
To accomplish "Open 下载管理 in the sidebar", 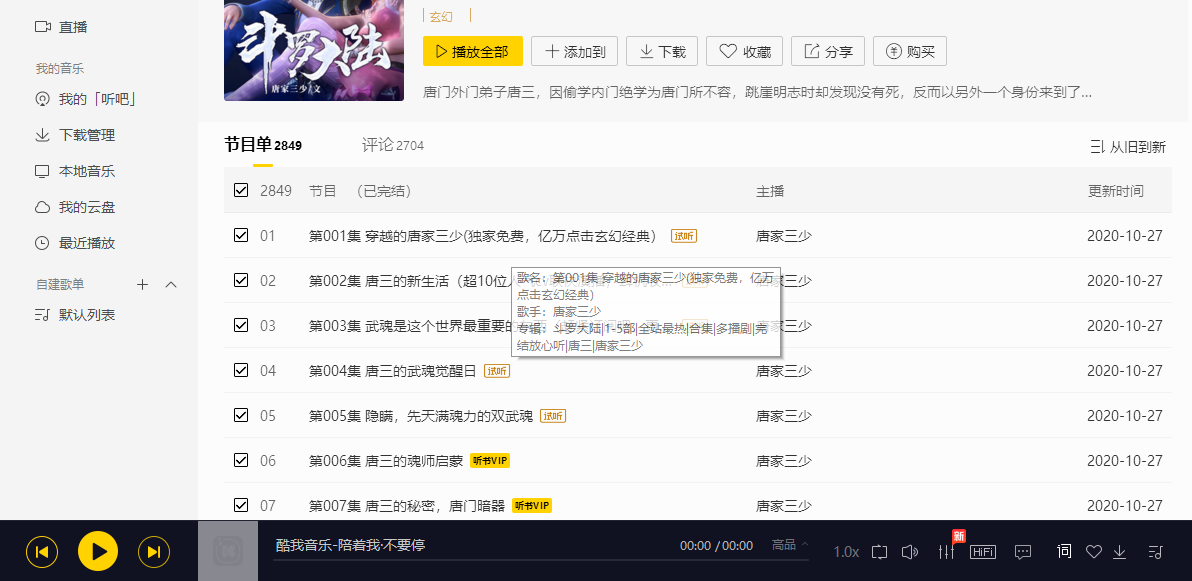I will [x=86, y=135].
